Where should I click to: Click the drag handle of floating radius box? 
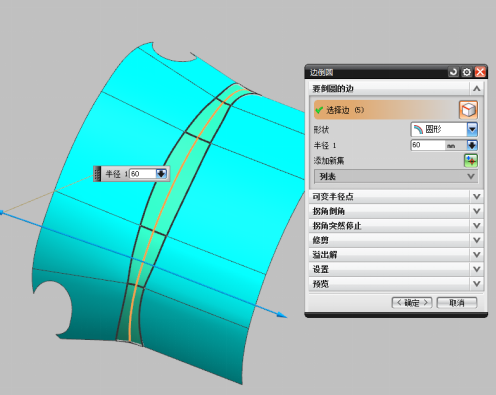coord(97,174)
